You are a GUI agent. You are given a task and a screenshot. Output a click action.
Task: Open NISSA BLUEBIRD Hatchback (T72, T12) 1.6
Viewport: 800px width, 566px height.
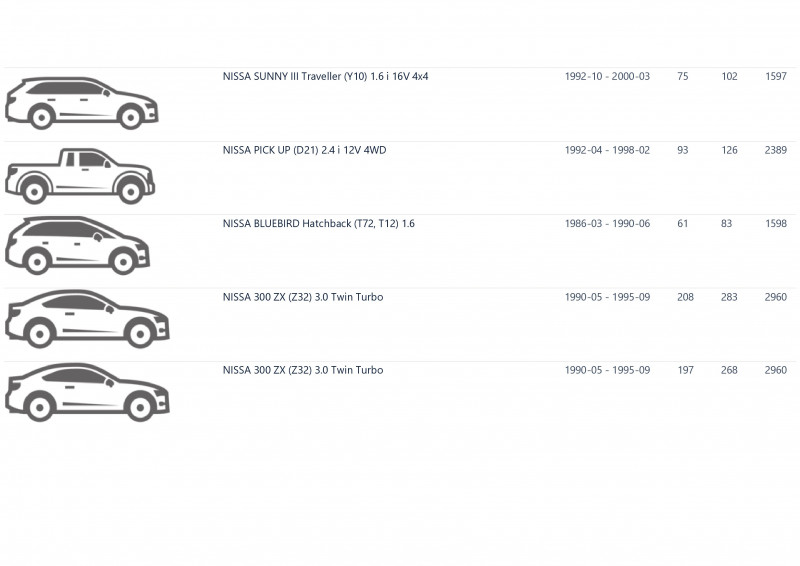(318, 224)
